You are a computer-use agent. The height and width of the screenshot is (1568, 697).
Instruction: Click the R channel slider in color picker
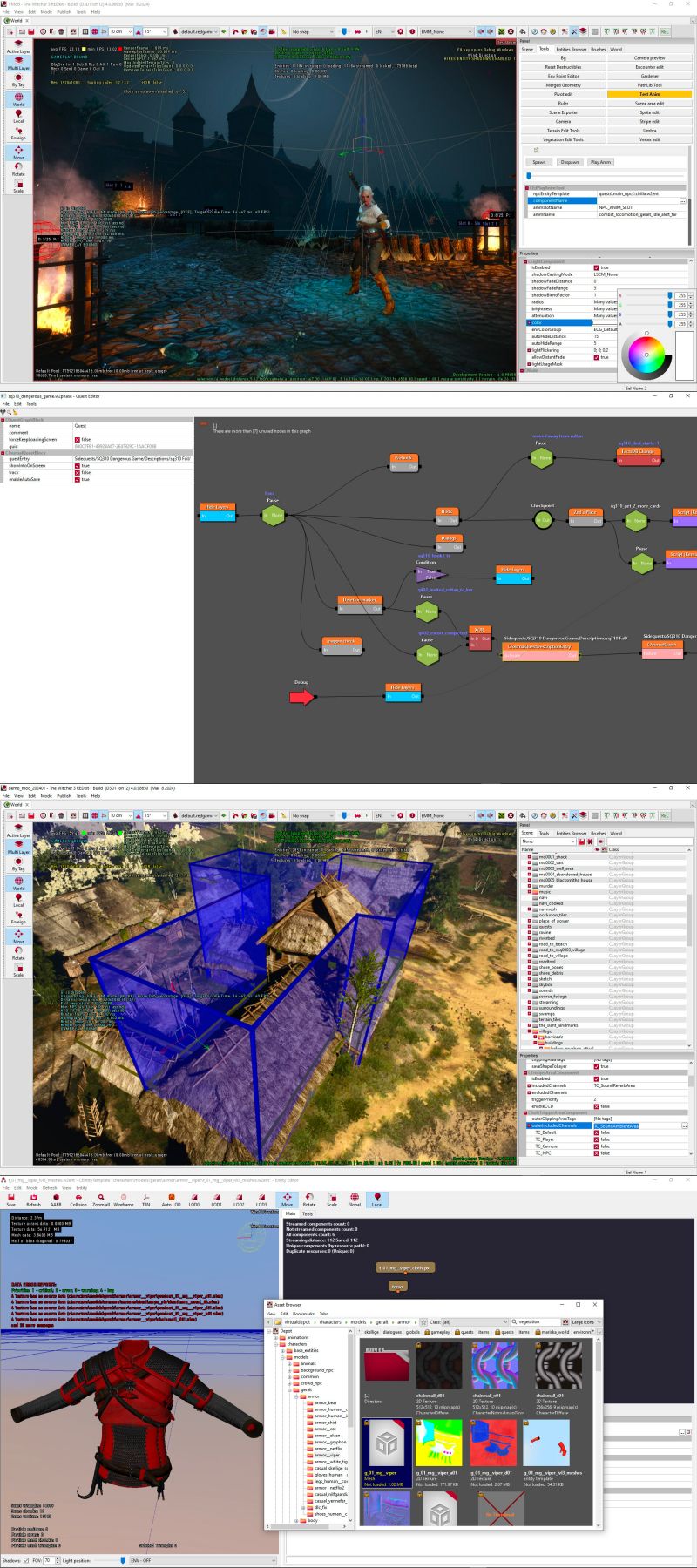[646, 295]
